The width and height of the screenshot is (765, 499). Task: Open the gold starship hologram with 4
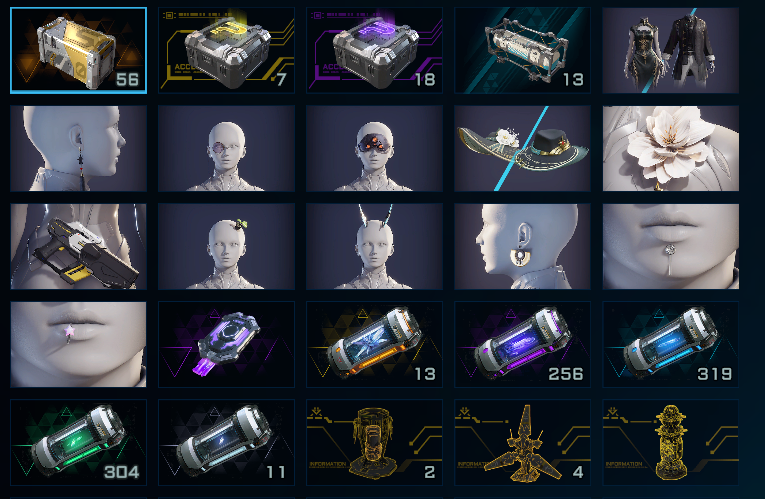[x=523, y=442]
